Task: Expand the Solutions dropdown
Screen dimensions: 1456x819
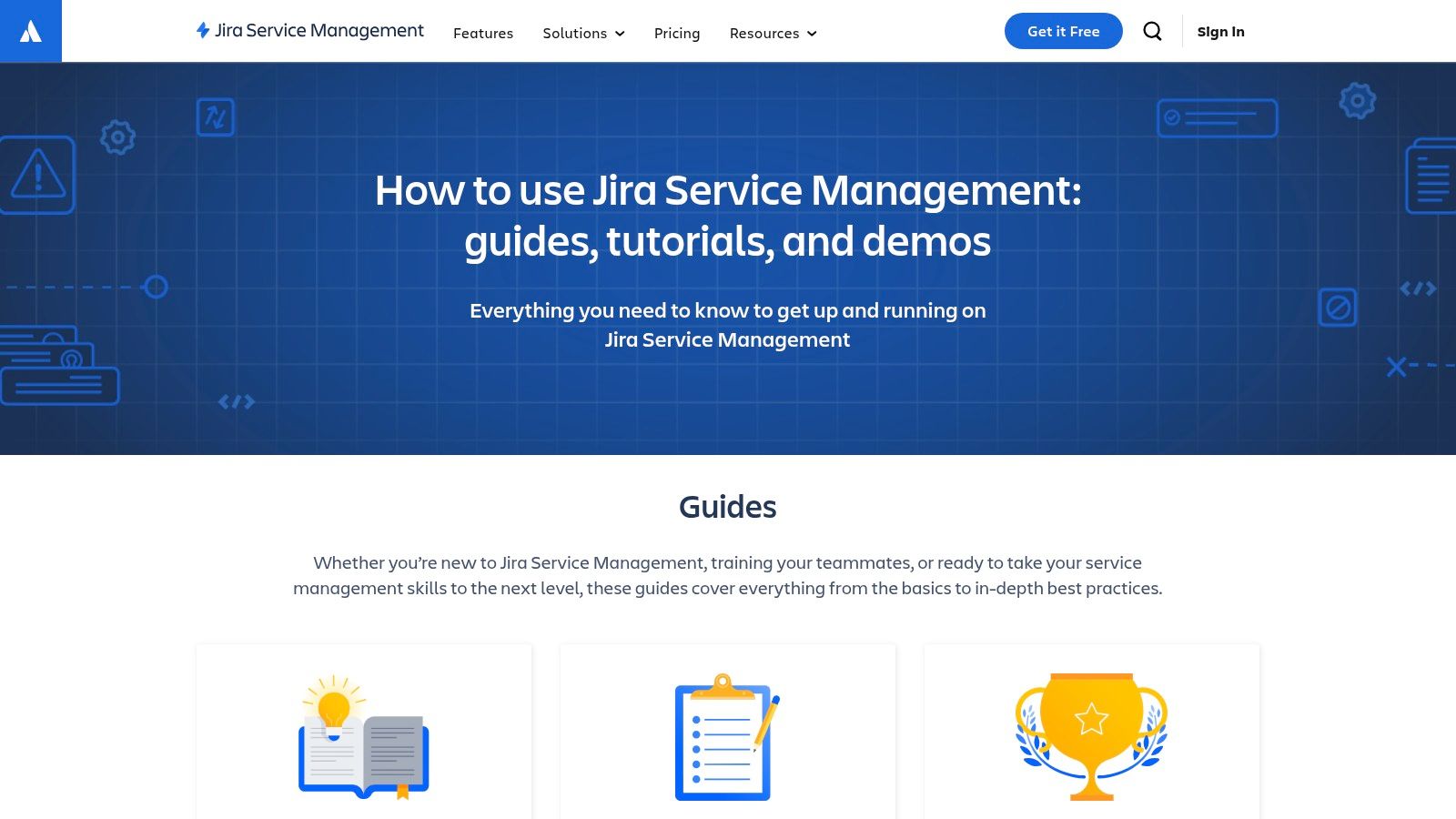Action: [583, 33]
